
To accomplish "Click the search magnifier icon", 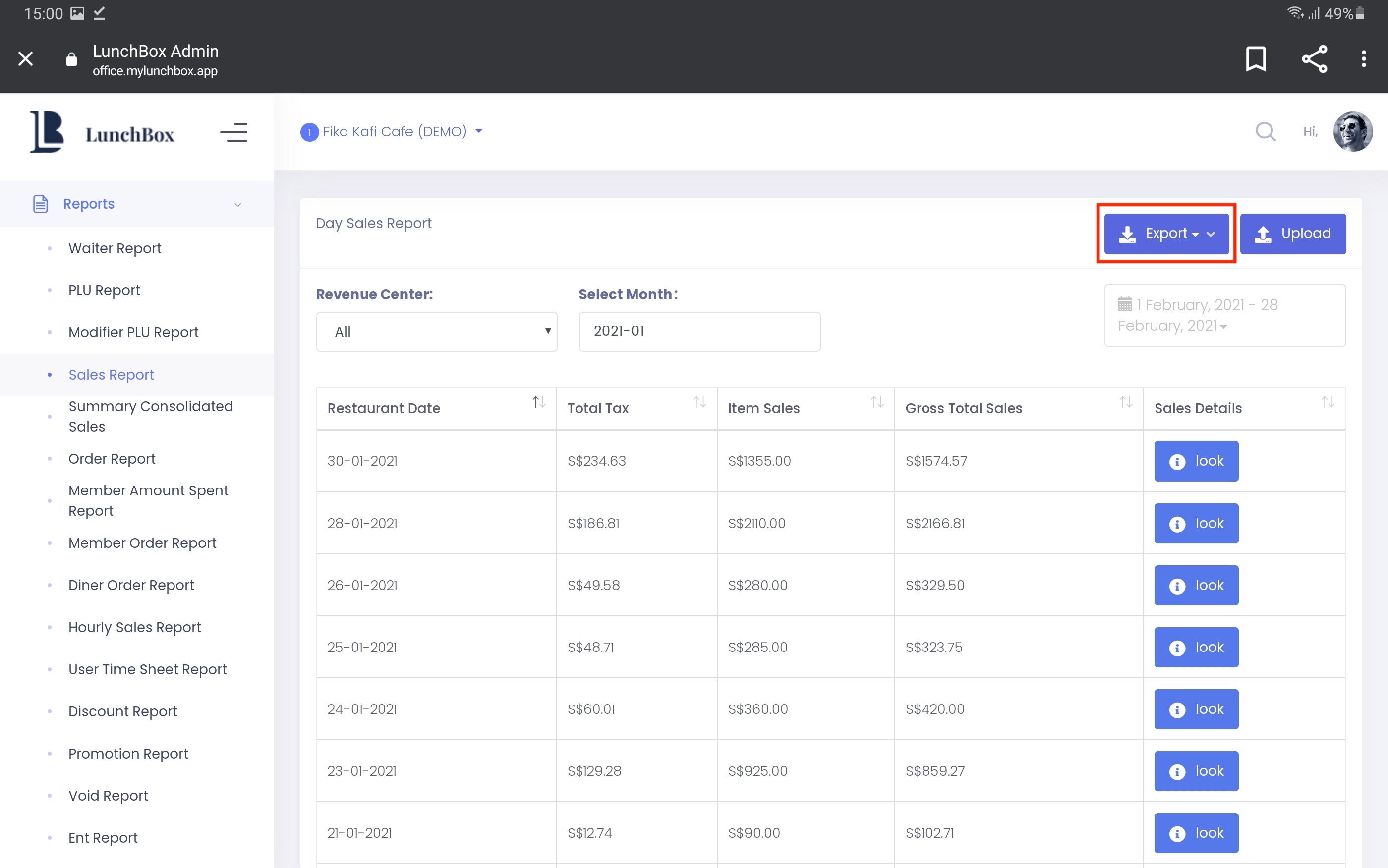I will pyautogui.click(x=1265, y=131).
